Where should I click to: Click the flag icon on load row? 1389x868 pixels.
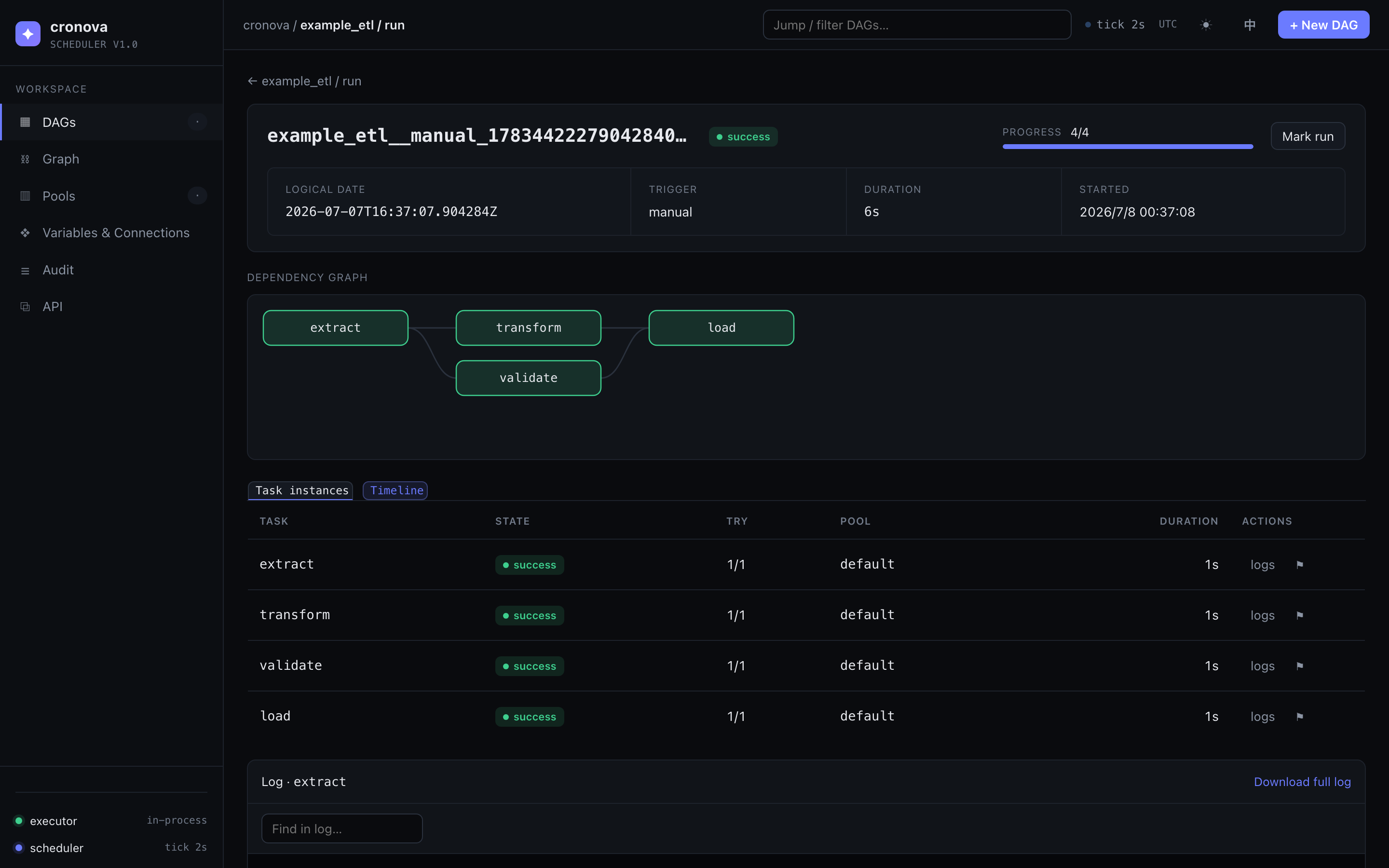(1299, 717)
